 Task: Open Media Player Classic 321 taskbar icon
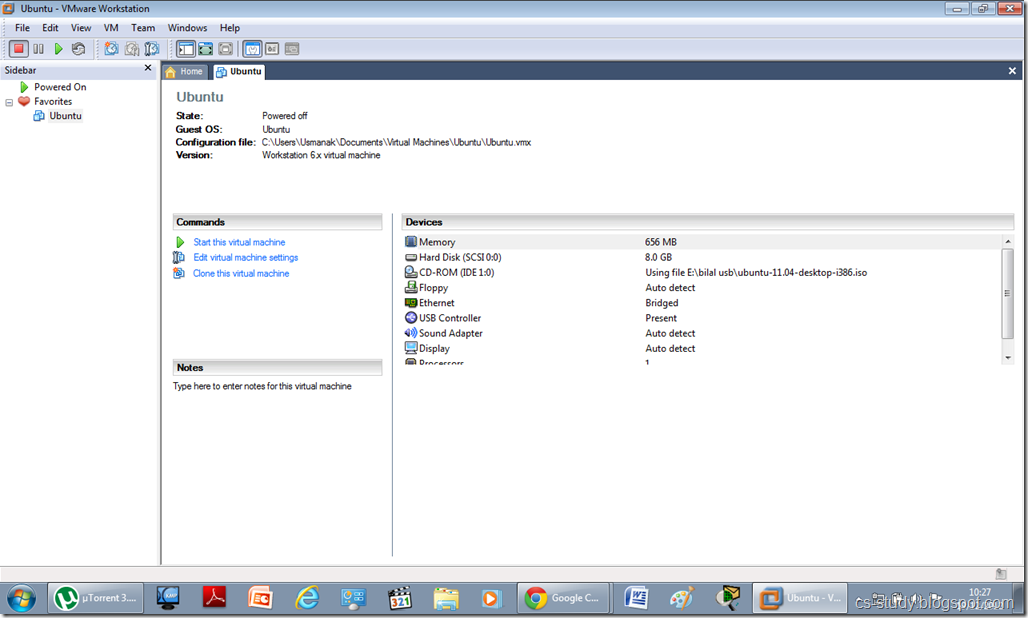[399, 598]
